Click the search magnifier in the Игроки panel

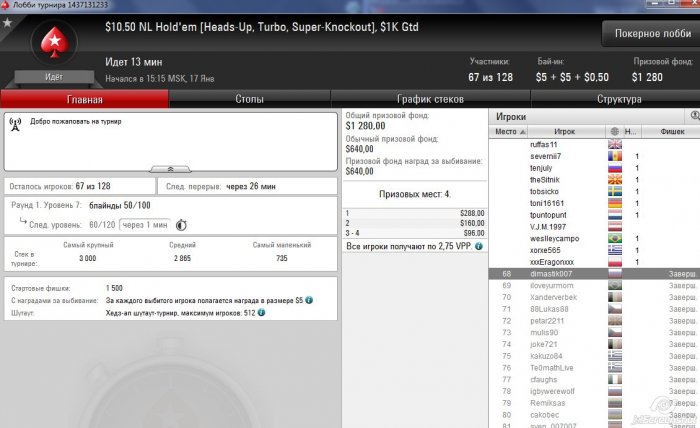click(x=695, y=116)
